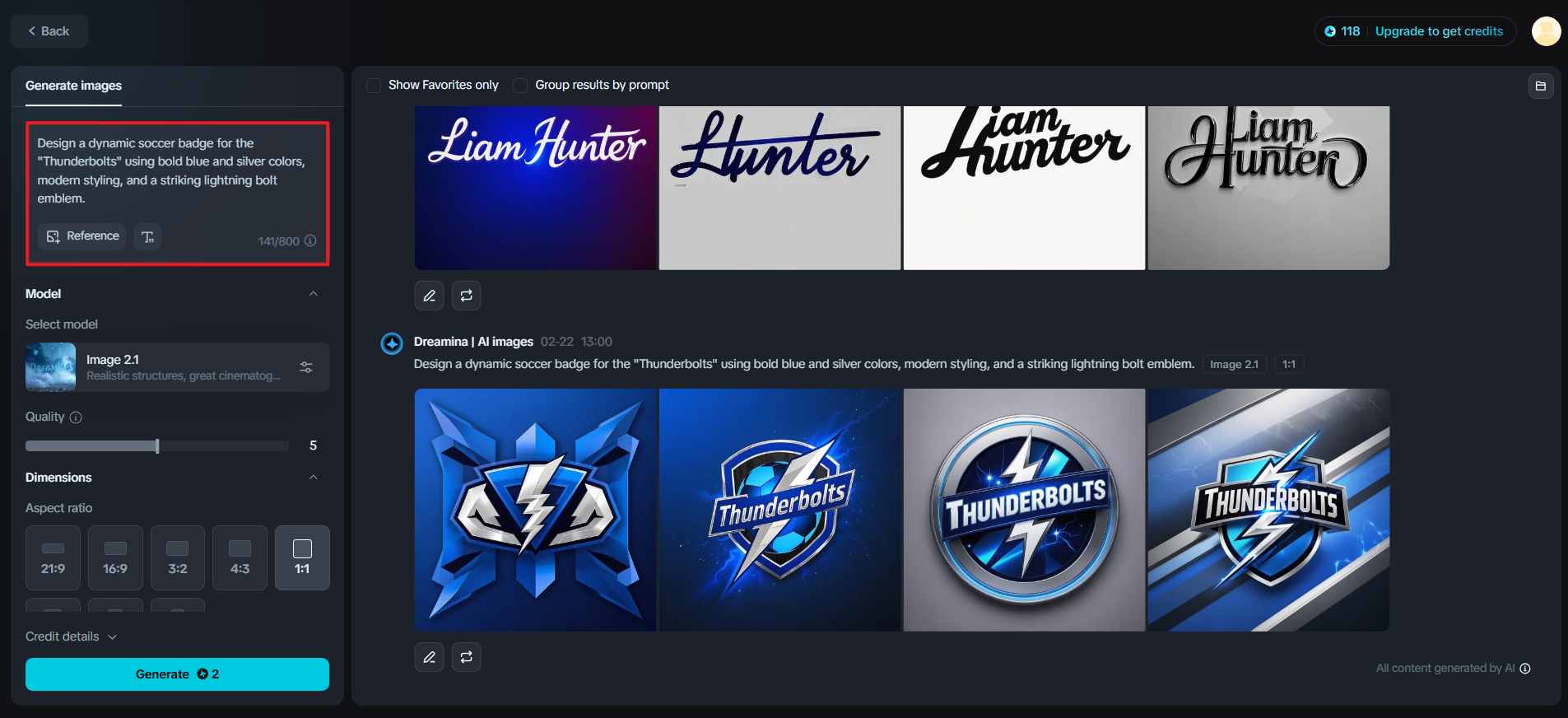Click the Image 2.1 tag on Thunderbolts prompt
Viewport: 1568px width, 718px height.
pos(1234,365)
